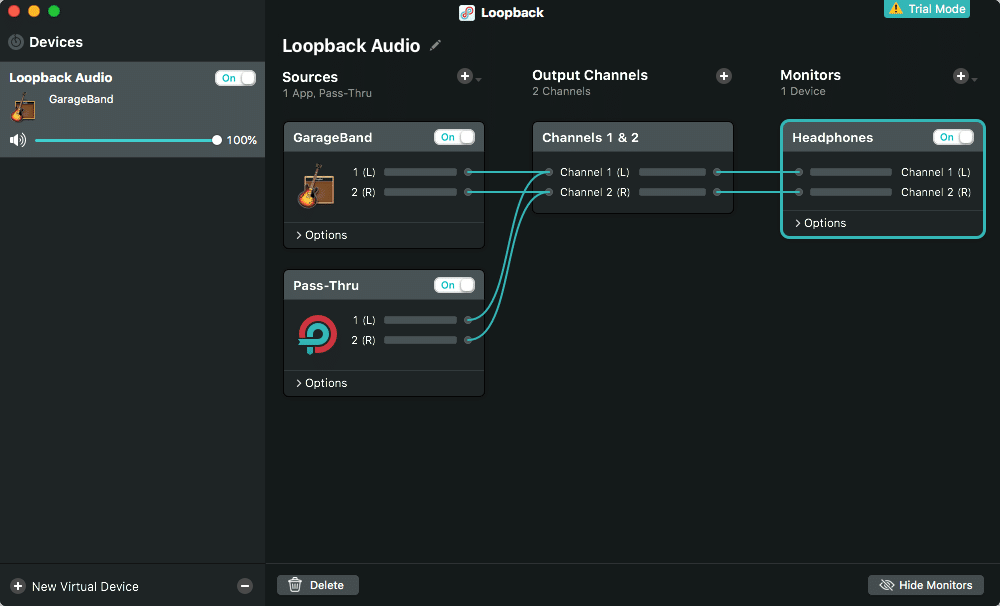
Task: Click the '1 App, Pass-Thru' subtitle
Action: tap(327, 93)
